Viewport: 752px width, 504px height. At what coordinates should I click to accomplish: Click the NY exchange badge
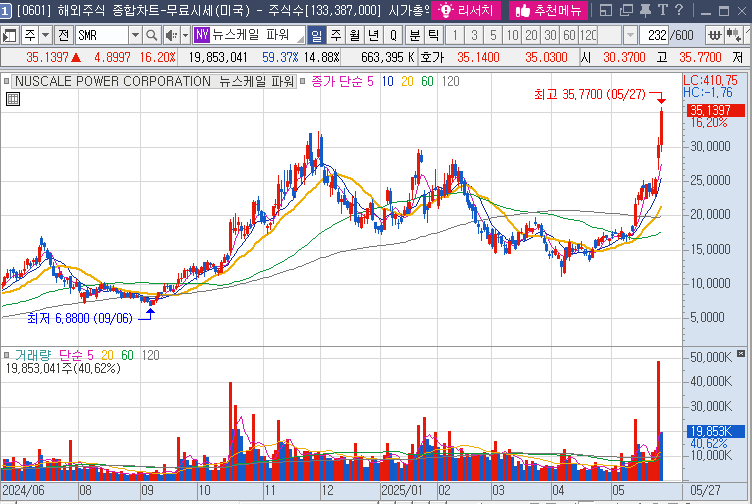pyautogui.click(x=202, y=35)
